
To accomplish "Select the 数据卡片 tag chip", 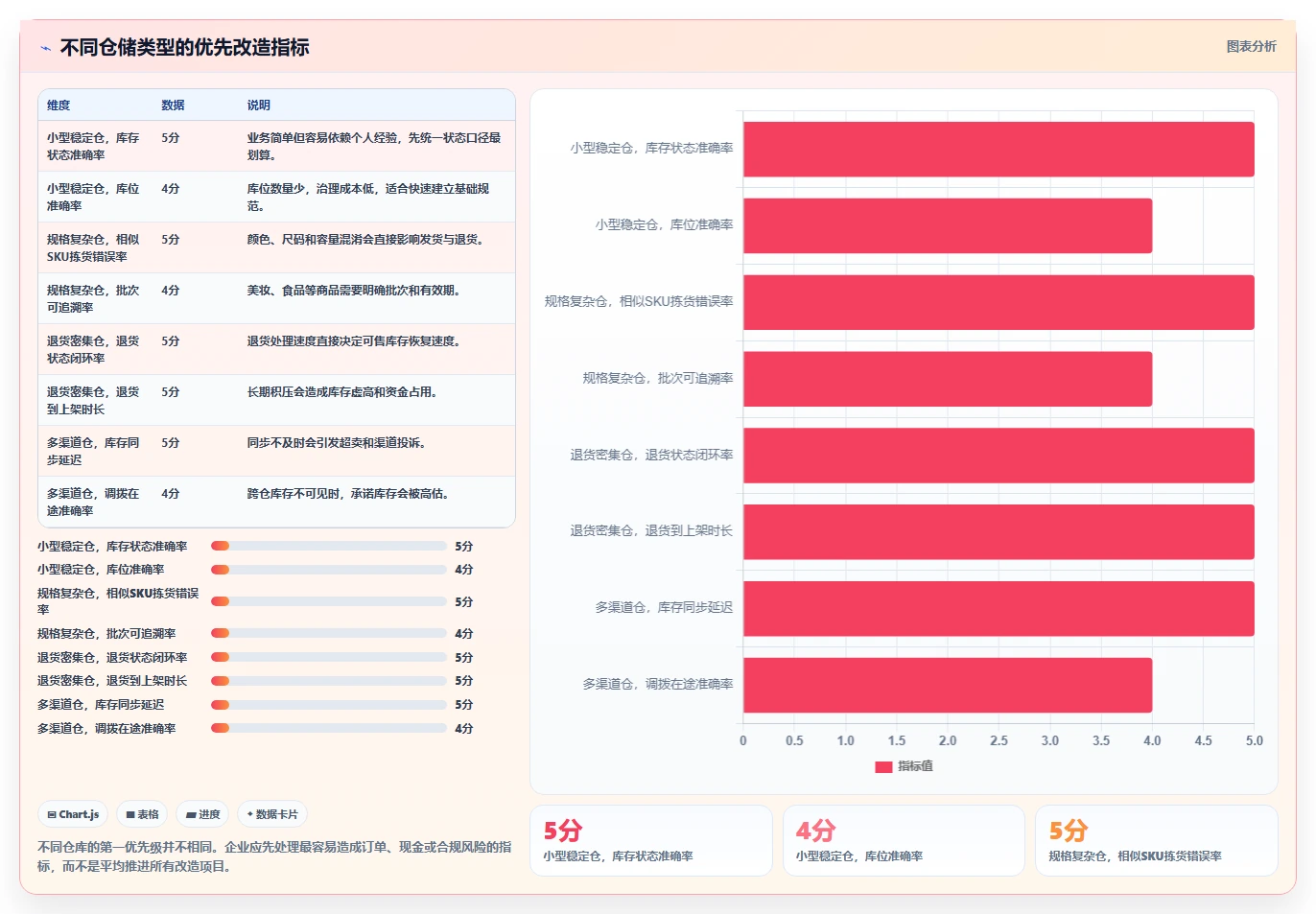I will point(272,814).
